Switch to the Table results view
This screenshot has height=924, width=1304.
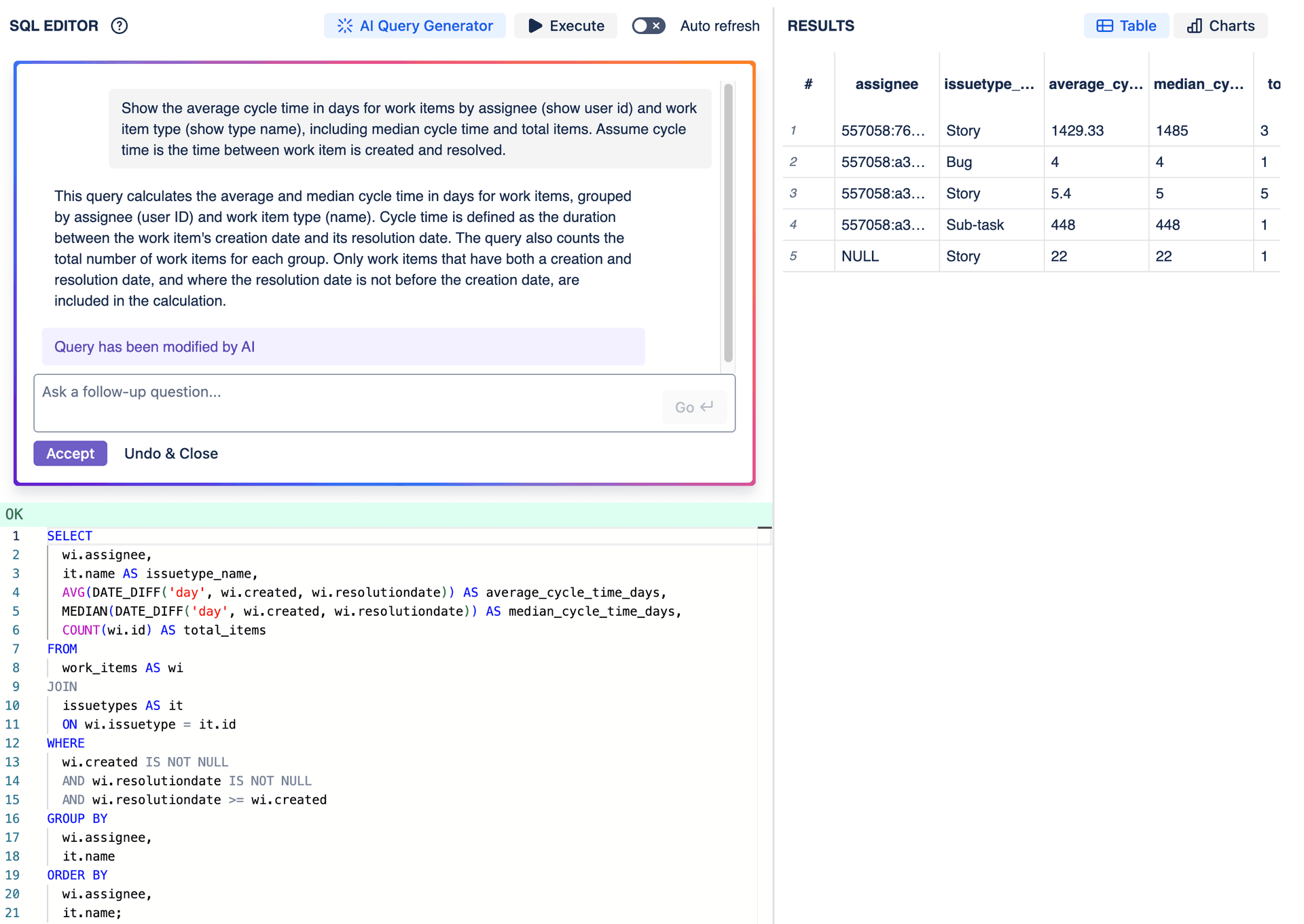coord(1126,26)
